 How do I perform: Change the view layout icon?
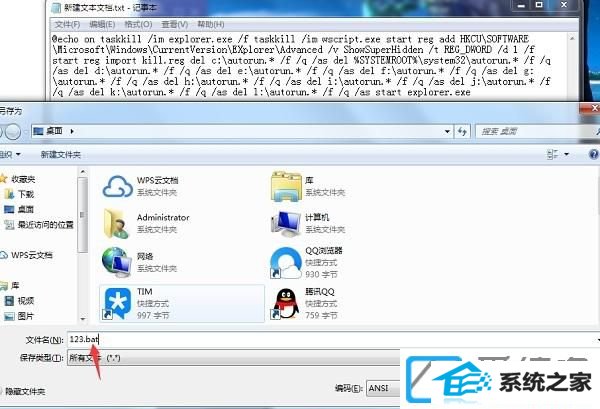click(552, 154)
